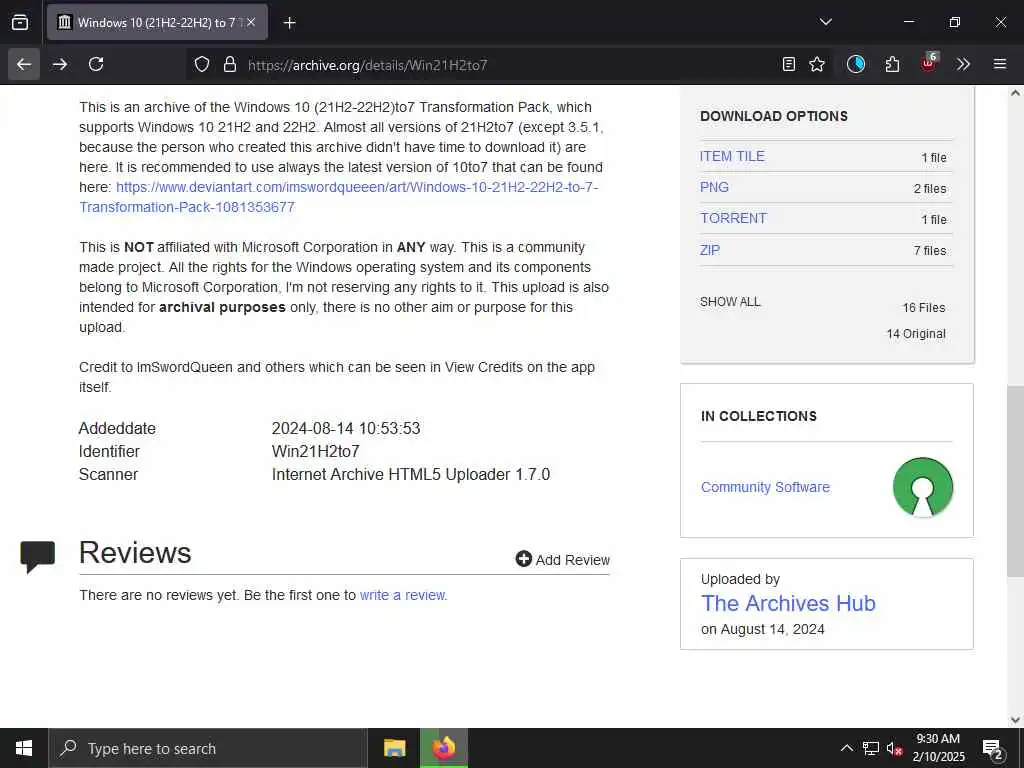
Task: Click the Identifier value Win21H2to7
Action: coord(315,451)
